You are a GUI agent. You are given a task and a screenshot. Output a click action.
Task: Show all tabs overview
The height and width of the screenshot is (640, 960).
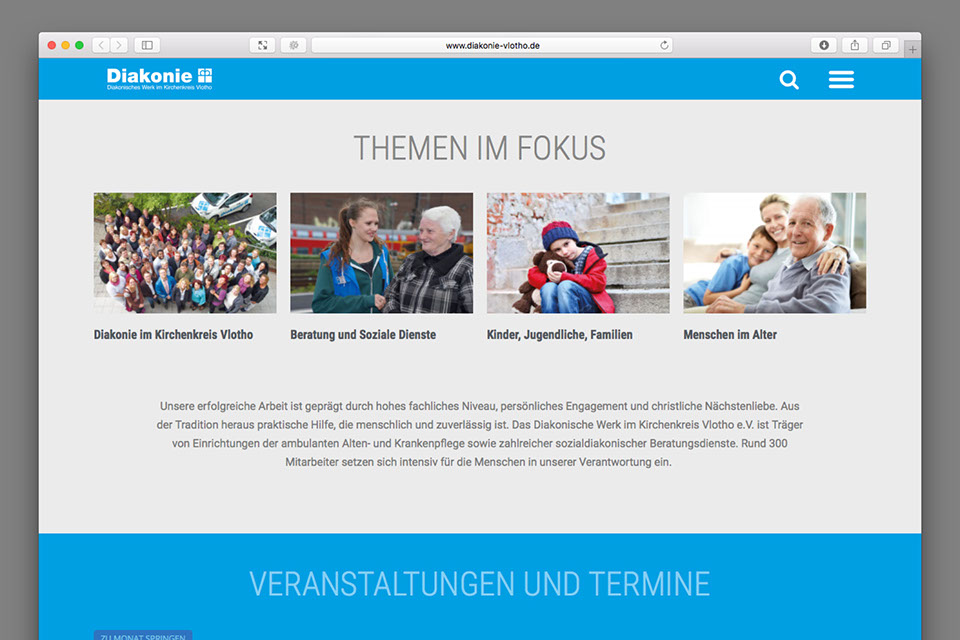point(886,45)
